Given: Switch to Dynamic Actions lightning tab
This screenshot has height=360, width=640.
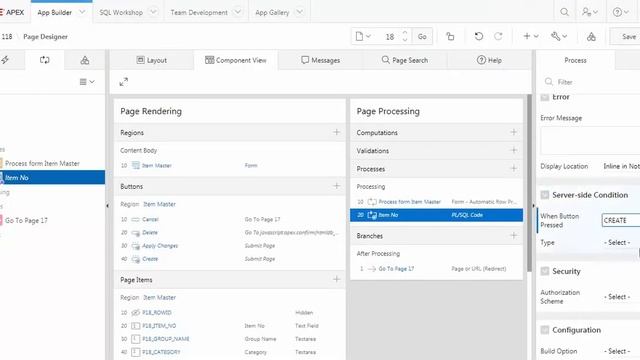Looking at the screenshot, I should [5, 60].
